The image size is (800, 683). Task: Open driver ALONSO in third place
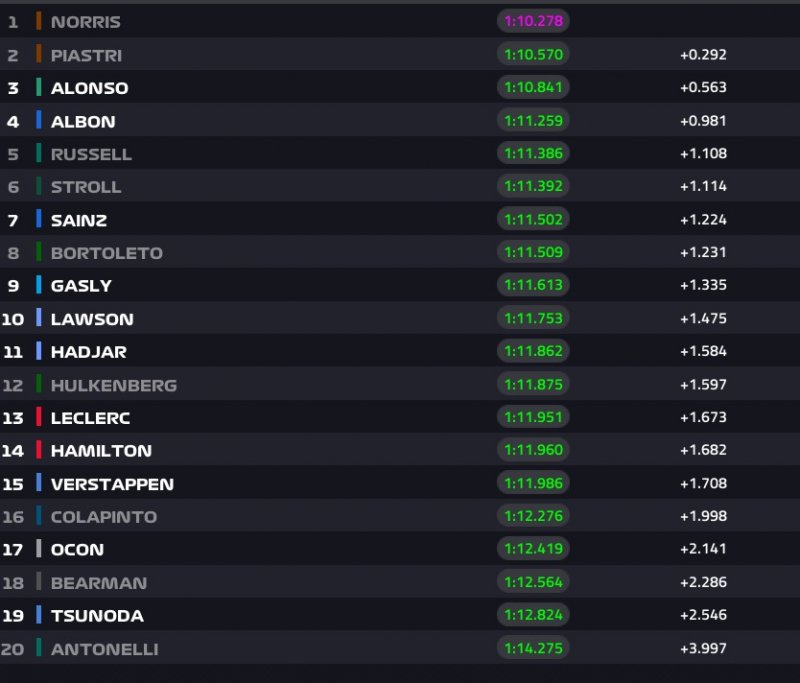(89, 88)
